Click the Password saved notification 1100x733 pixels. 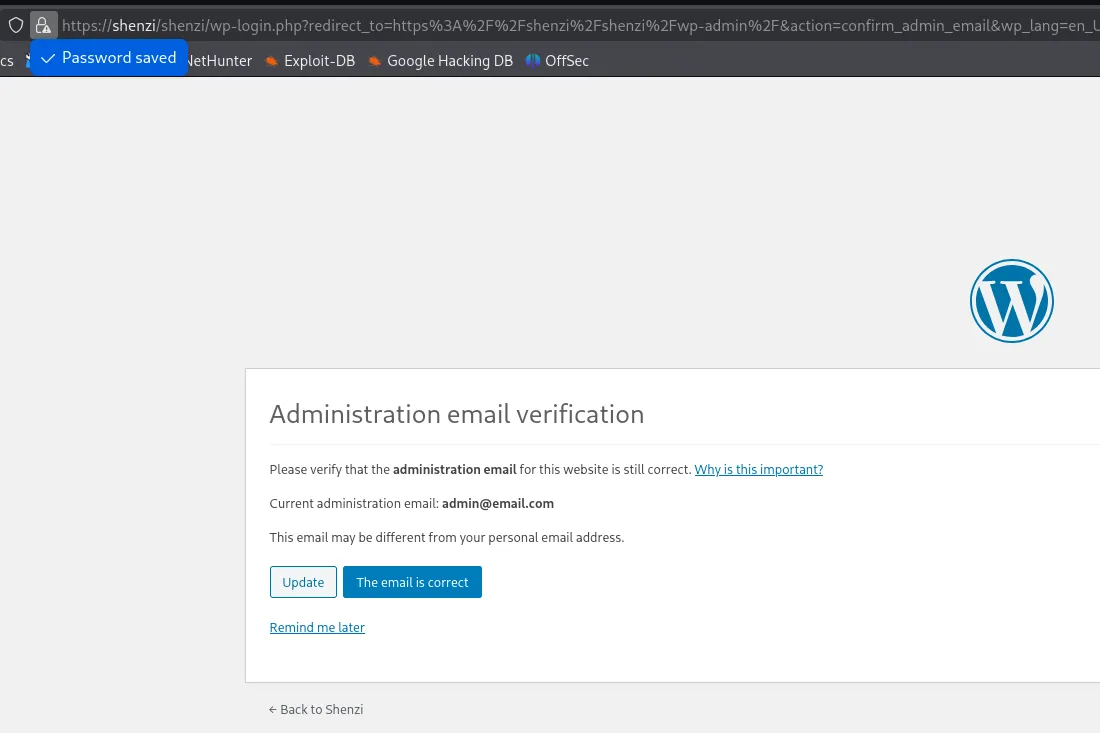pos(109,58)
